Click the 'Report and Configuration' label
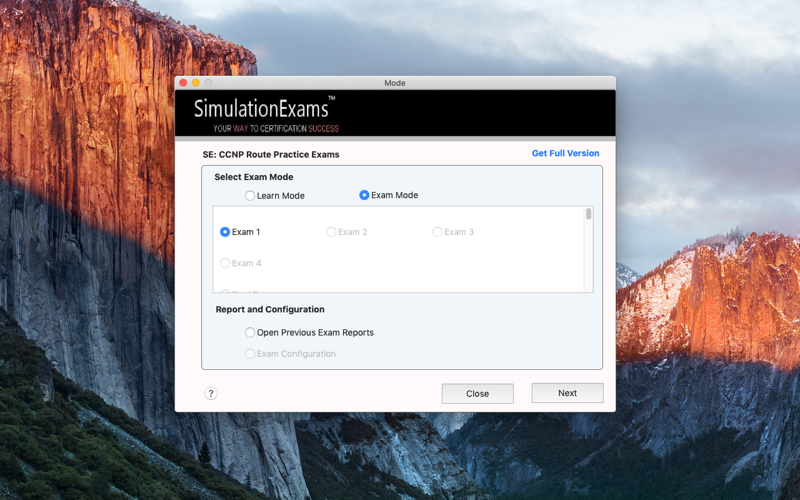 coord(270,309)
